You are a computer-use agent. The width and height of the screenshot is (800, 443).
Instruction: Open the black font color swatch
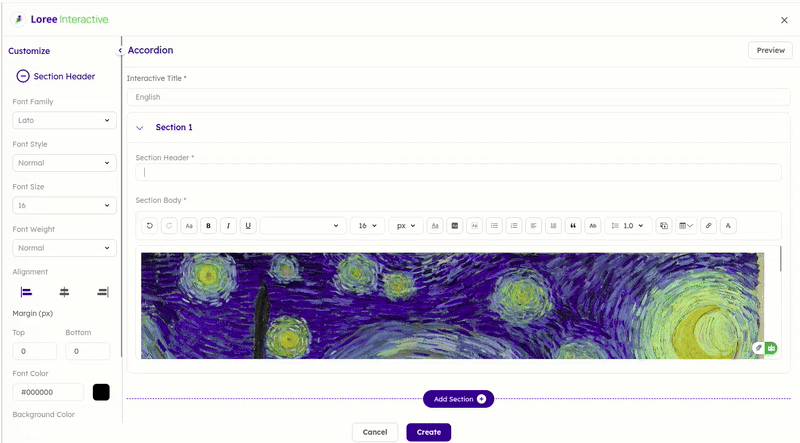click(x=101, y=392)
